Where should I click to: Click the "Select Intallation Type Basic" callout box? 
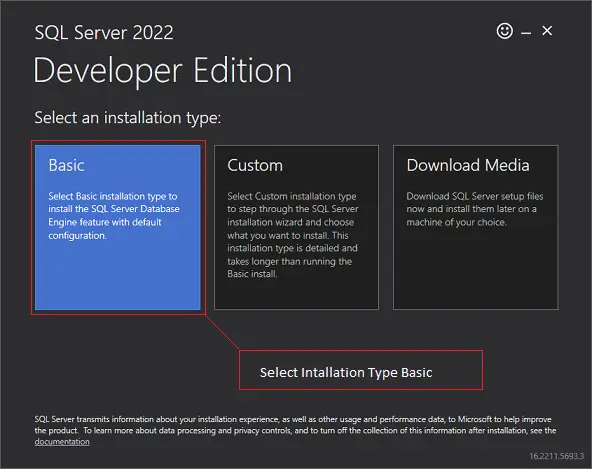361,370
